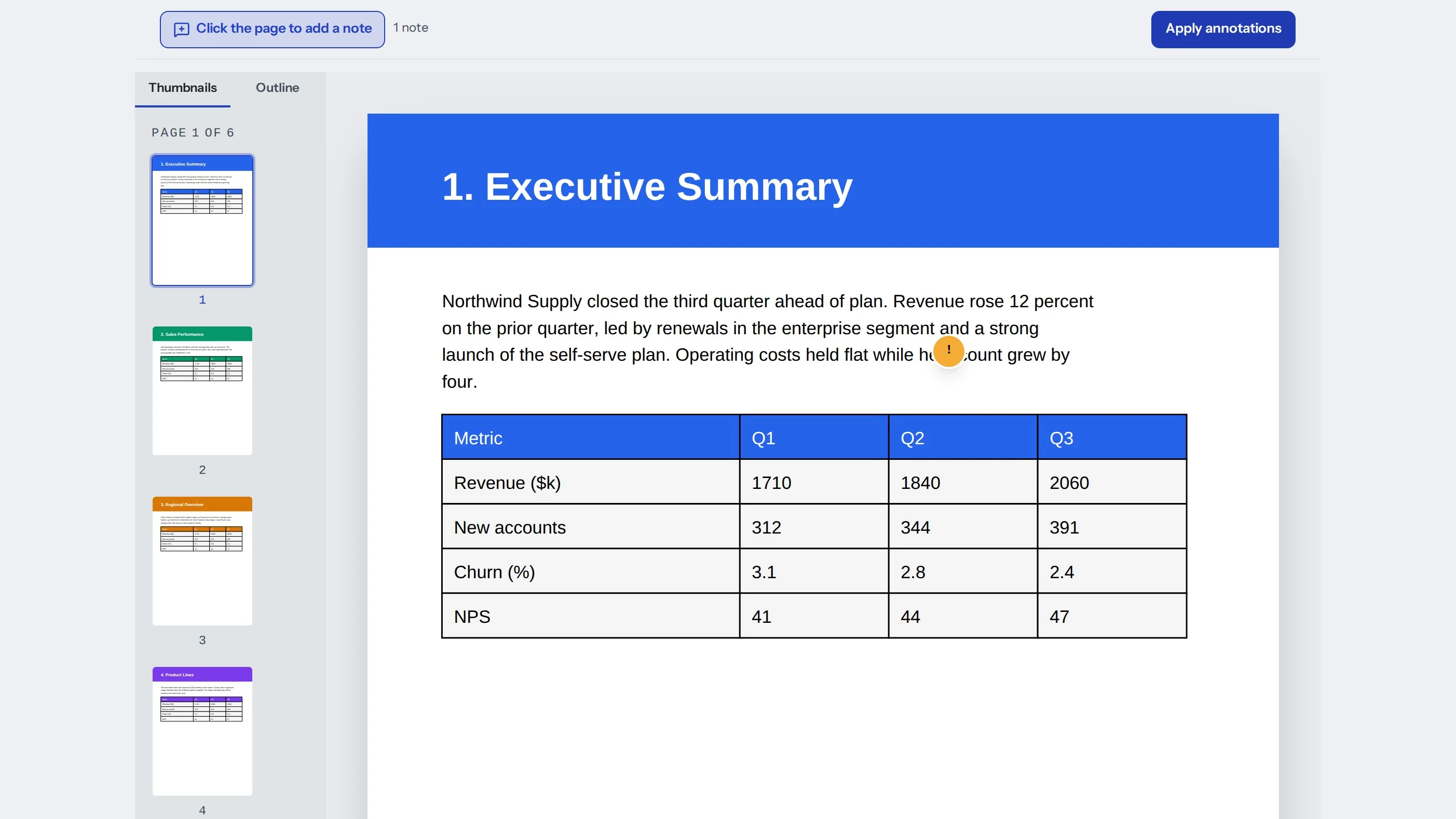Click the add-note icon in the toolbar

tap(181, 30)
